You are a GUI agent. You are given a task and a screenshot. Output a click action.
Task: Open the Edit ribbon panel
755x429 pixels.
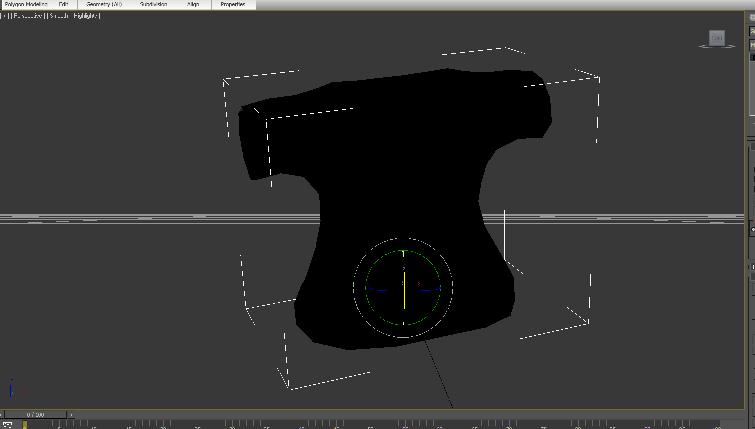click(64, 4)
